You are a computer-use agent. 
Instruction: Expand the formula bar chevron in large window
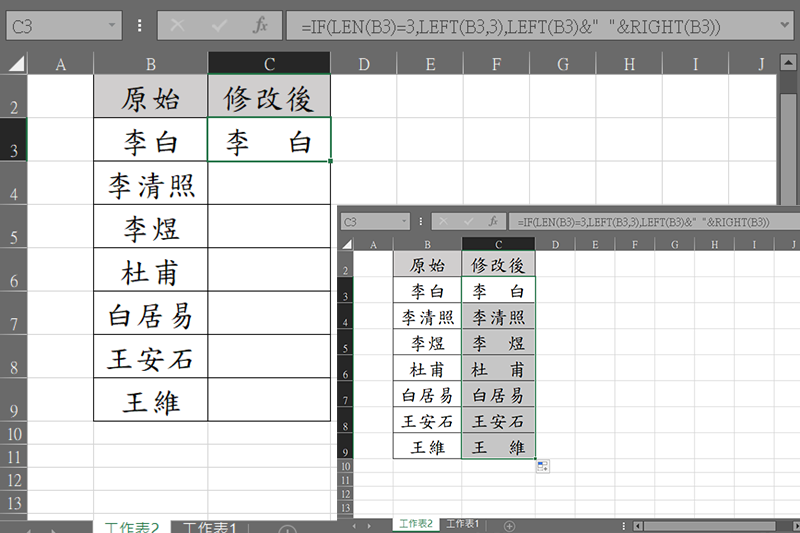point(785,24)
